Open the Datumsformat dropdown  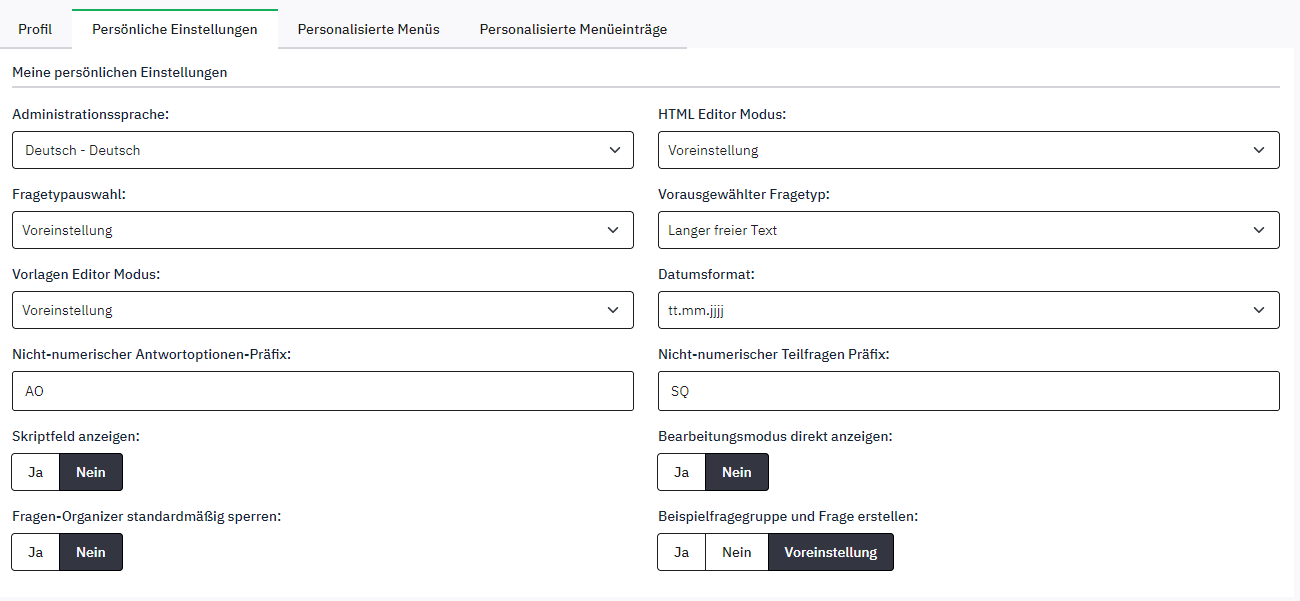(968, 310)
